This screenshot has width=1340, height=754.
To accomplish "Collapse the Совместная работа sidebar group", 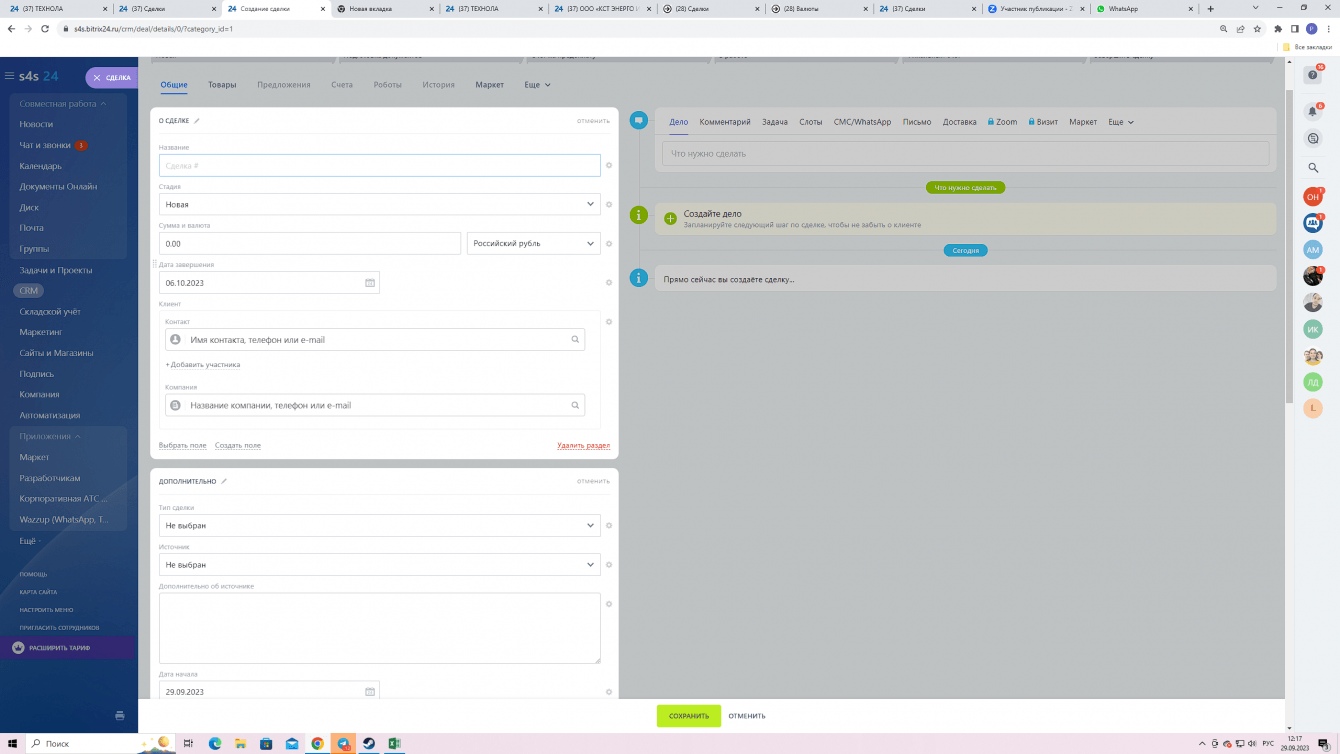I will pyautogui.click(x=63, y=104).
